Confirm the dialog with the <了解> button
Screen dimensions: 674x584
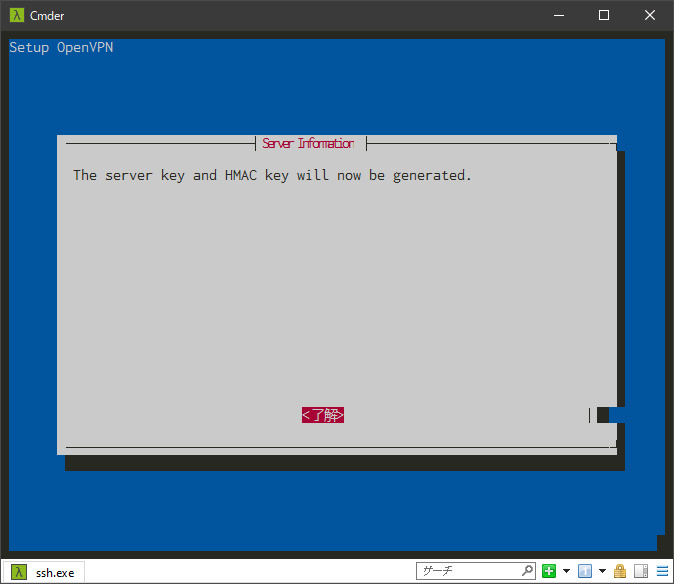coord(323,415)
